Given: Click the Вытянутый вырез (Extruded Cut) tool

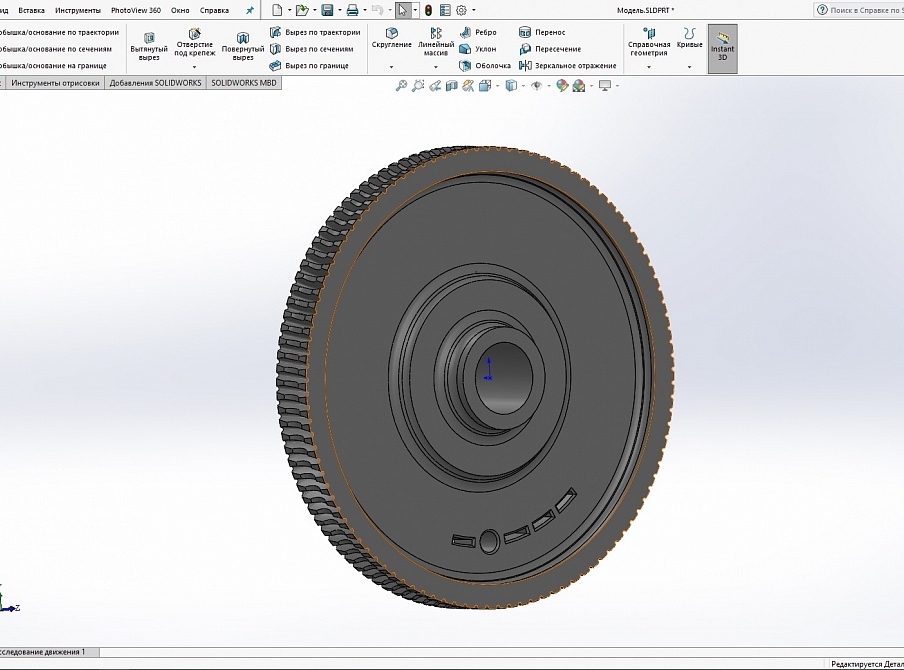Looking at the screenshot, I should tap(149, 46).
